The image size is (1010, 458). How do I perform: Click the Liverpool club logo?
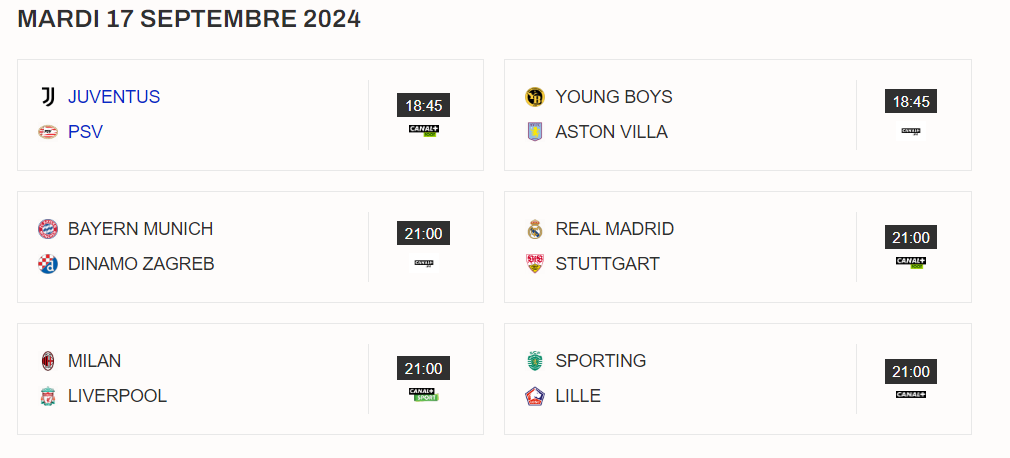coord(48,396)
